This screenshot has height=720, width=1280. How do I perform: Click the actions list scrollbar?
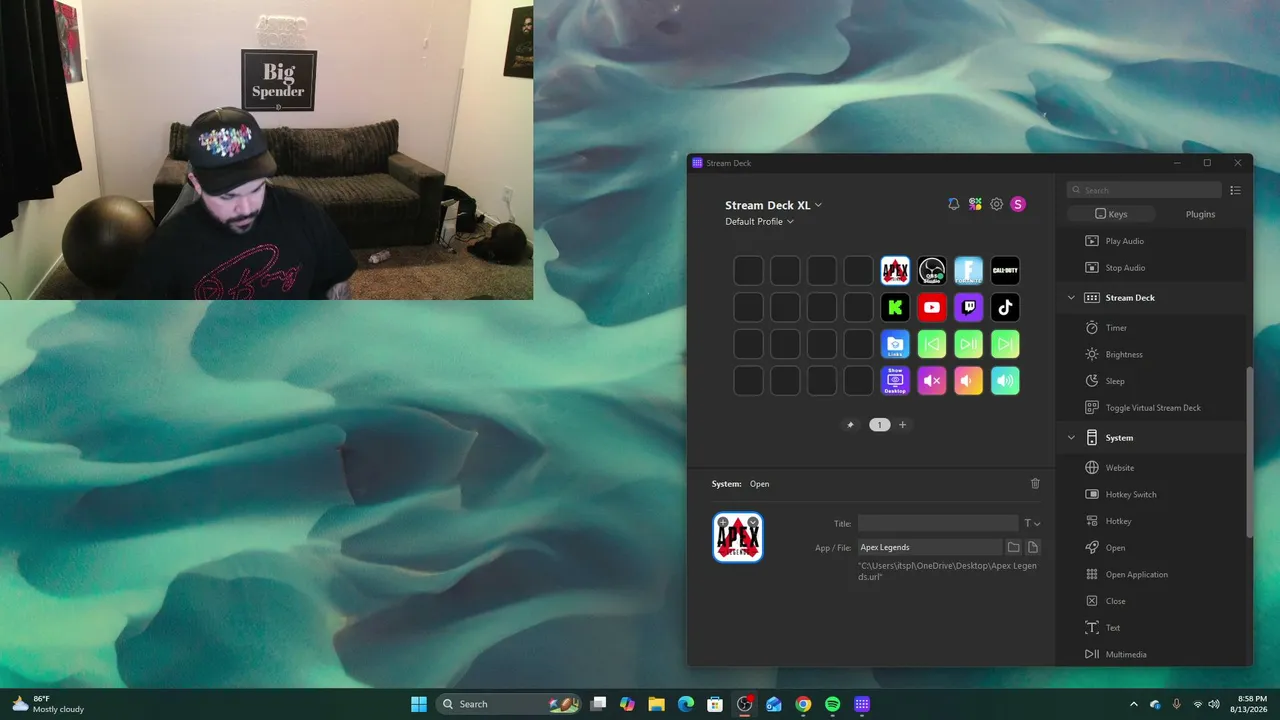[1249, 452]
